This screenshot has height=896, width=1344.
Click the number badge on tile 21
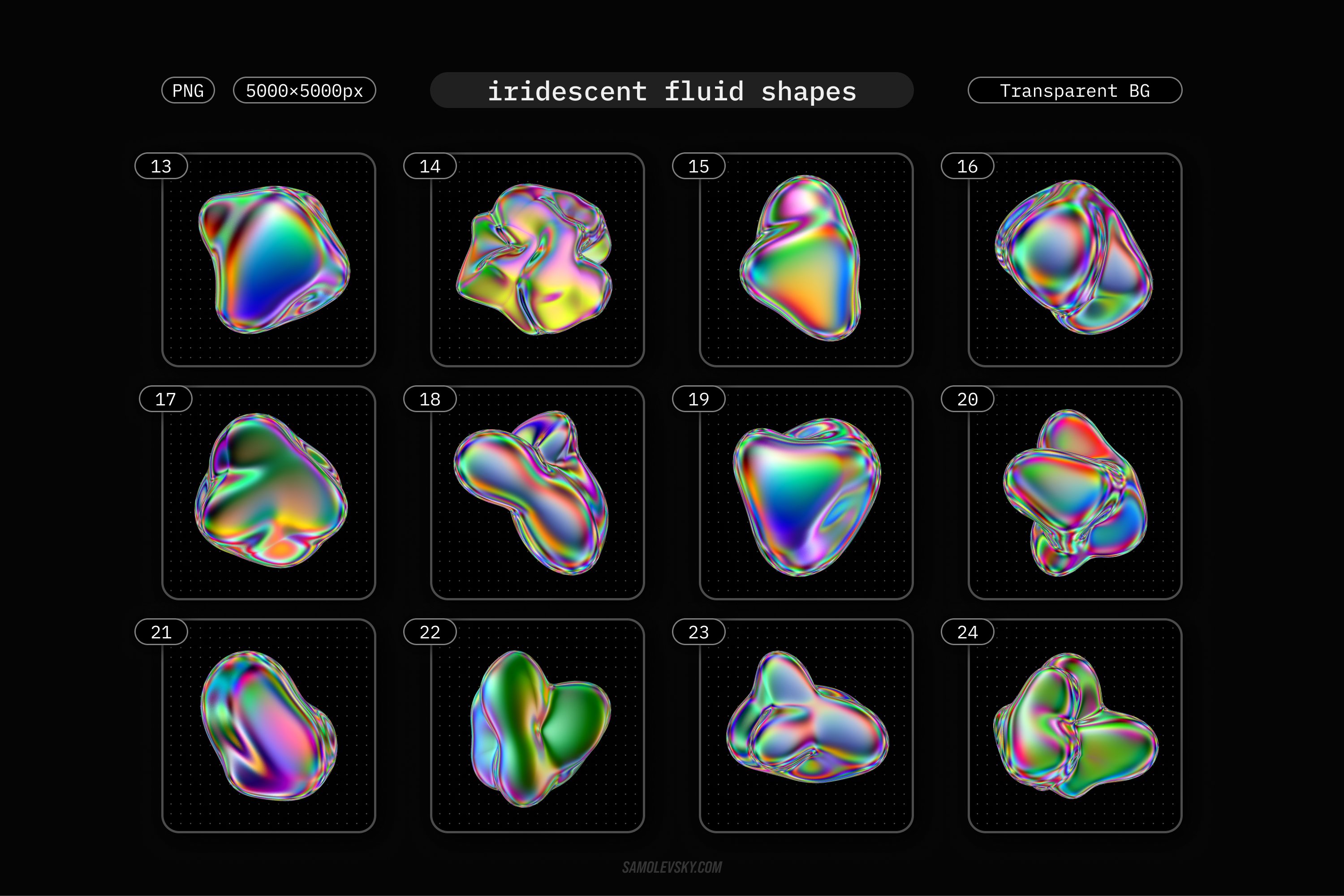coord(162,632)
